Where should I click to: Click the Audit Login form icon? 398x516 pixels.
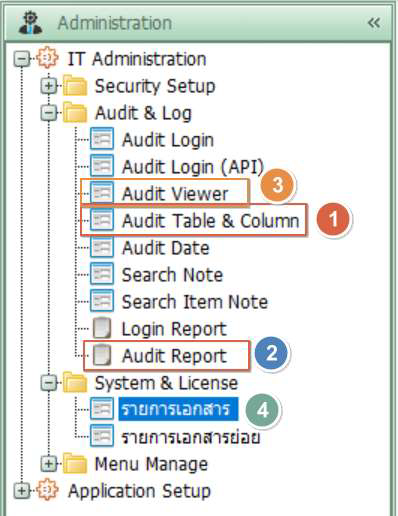102,138
